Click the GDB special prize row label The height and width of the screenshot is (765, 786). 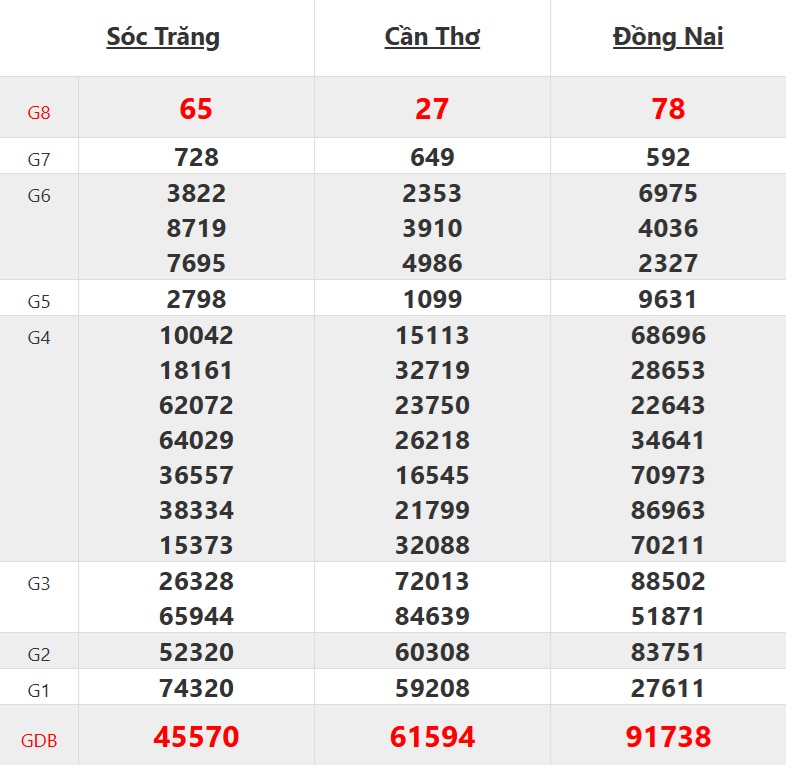pos(39,741)
